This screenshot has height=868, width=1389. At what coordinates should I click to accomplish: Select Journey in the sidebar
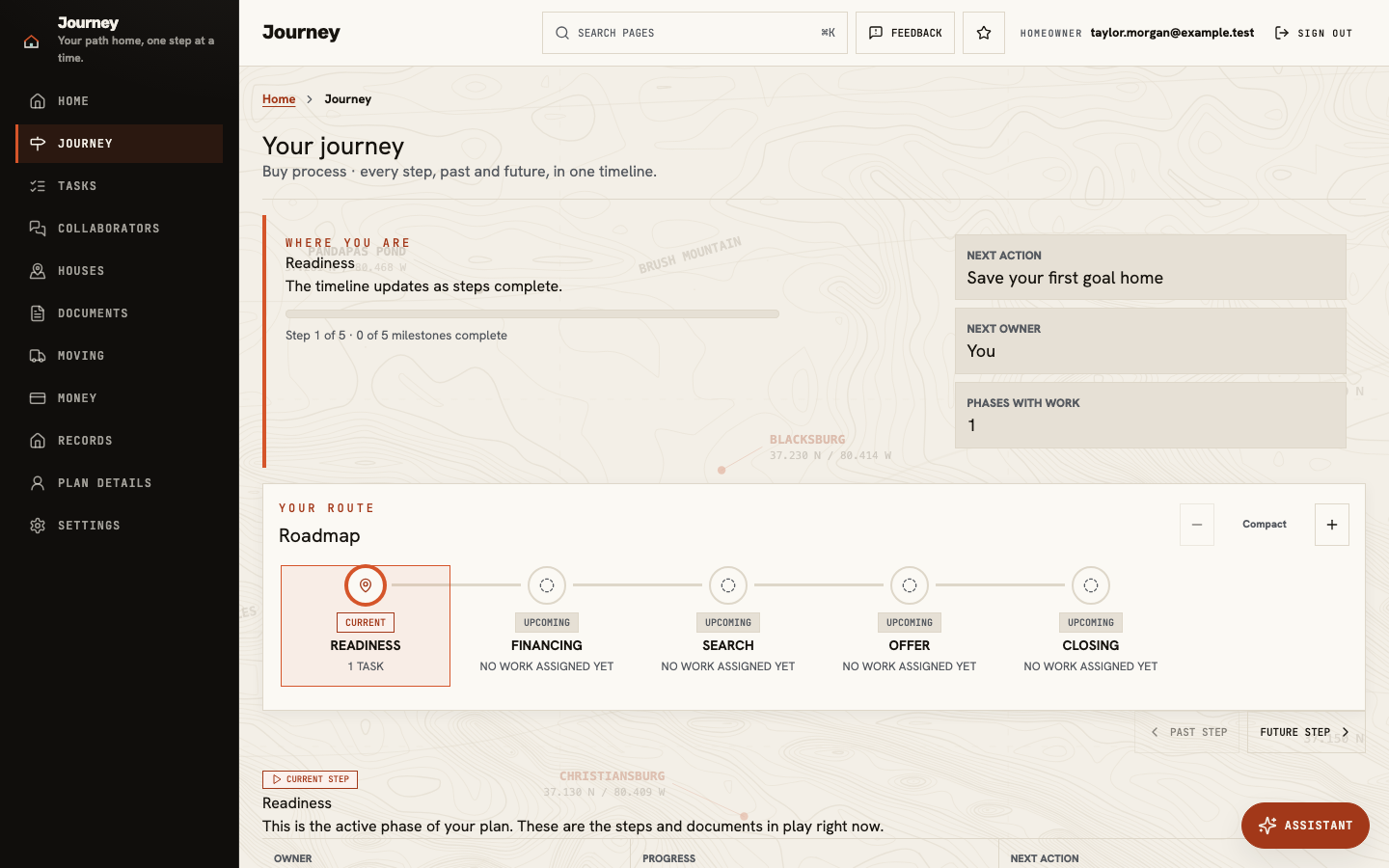pyautogui.click(x=120, y=144)
